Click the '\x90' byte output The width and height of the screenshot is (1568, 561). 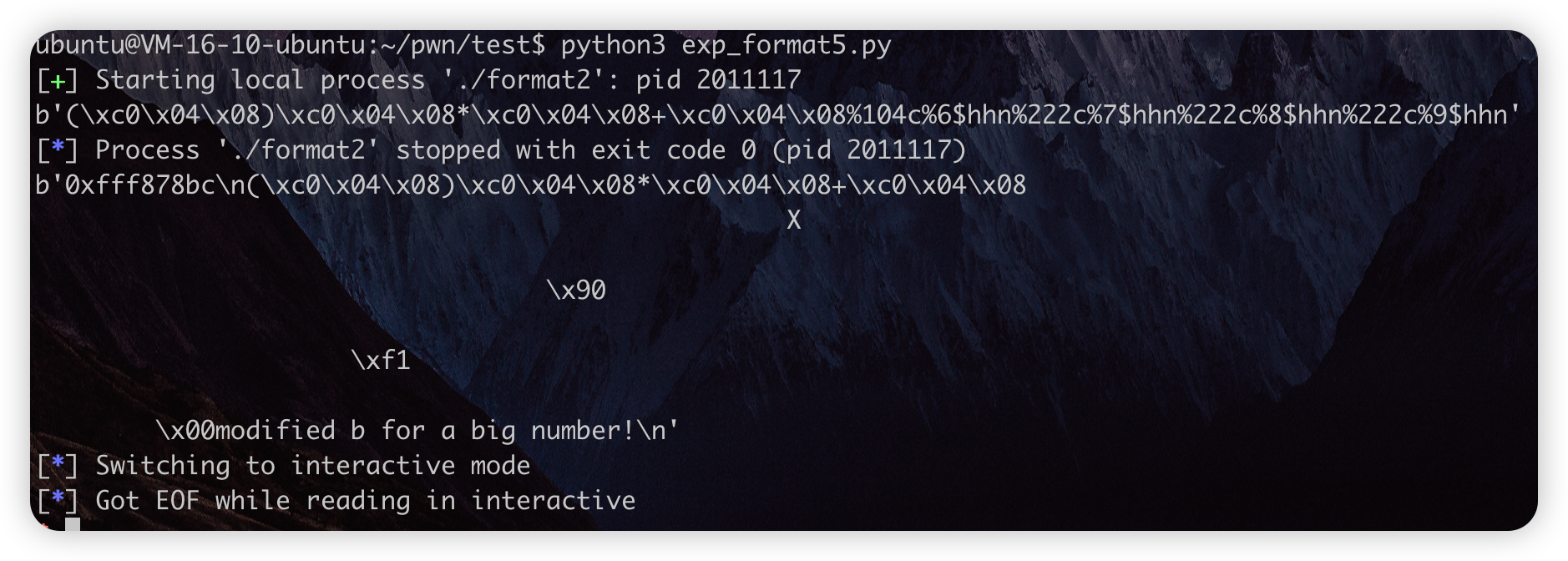pyautogui.click(x=576, y=291)
